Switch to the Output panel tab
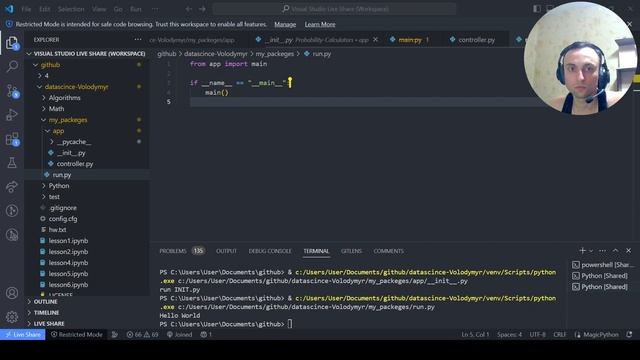 [226, 251]
